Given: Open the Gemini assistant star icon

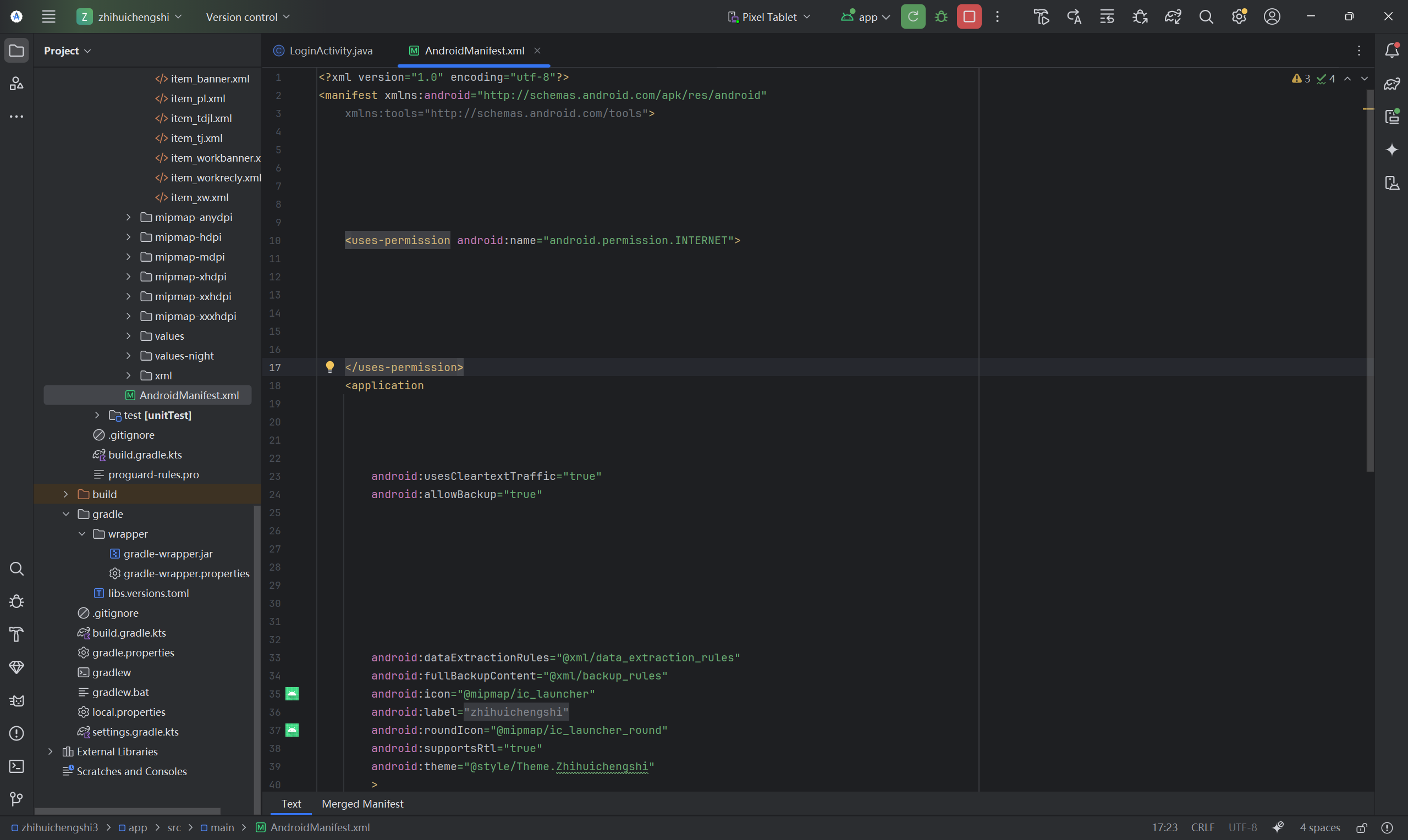Looking at the screenshot, I should click(1391, 150).
